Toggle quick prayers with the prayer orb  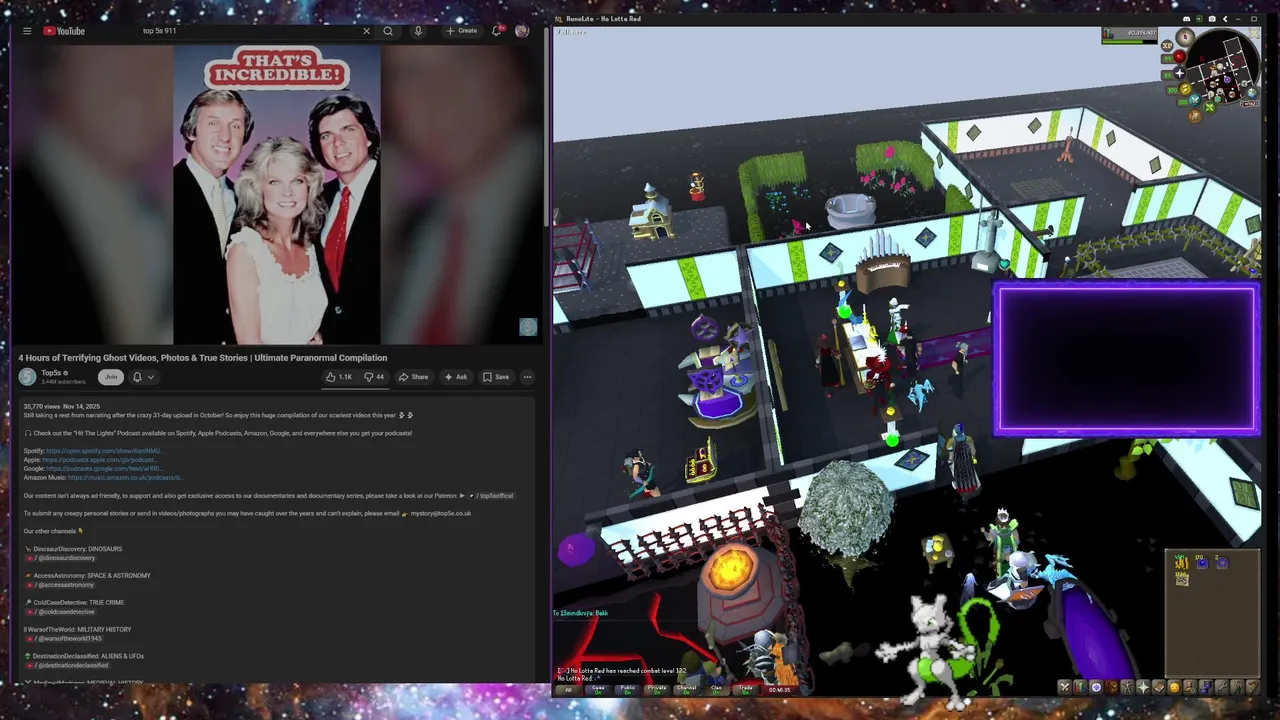pyautogui.click(x=1180, y=73)
